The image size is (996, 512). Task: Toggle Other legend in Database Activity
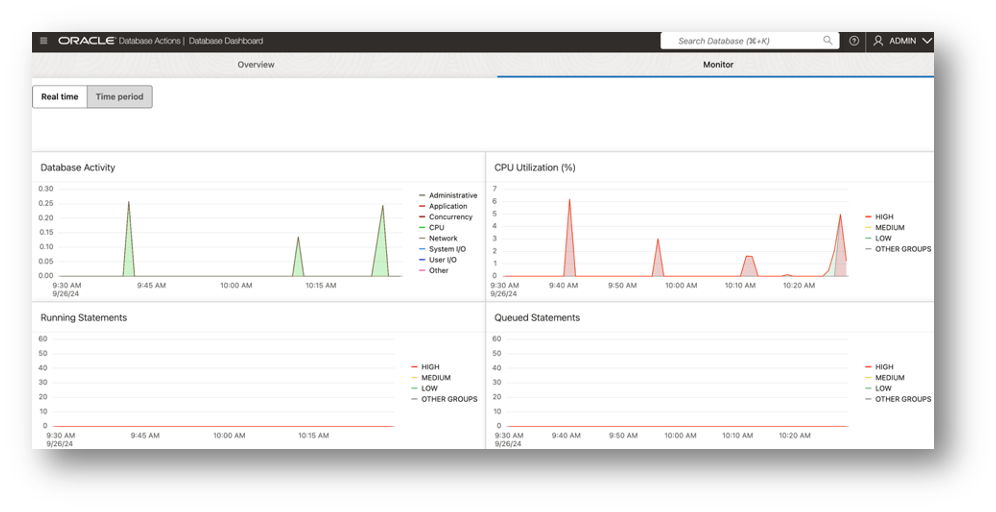tap(434, 270)
